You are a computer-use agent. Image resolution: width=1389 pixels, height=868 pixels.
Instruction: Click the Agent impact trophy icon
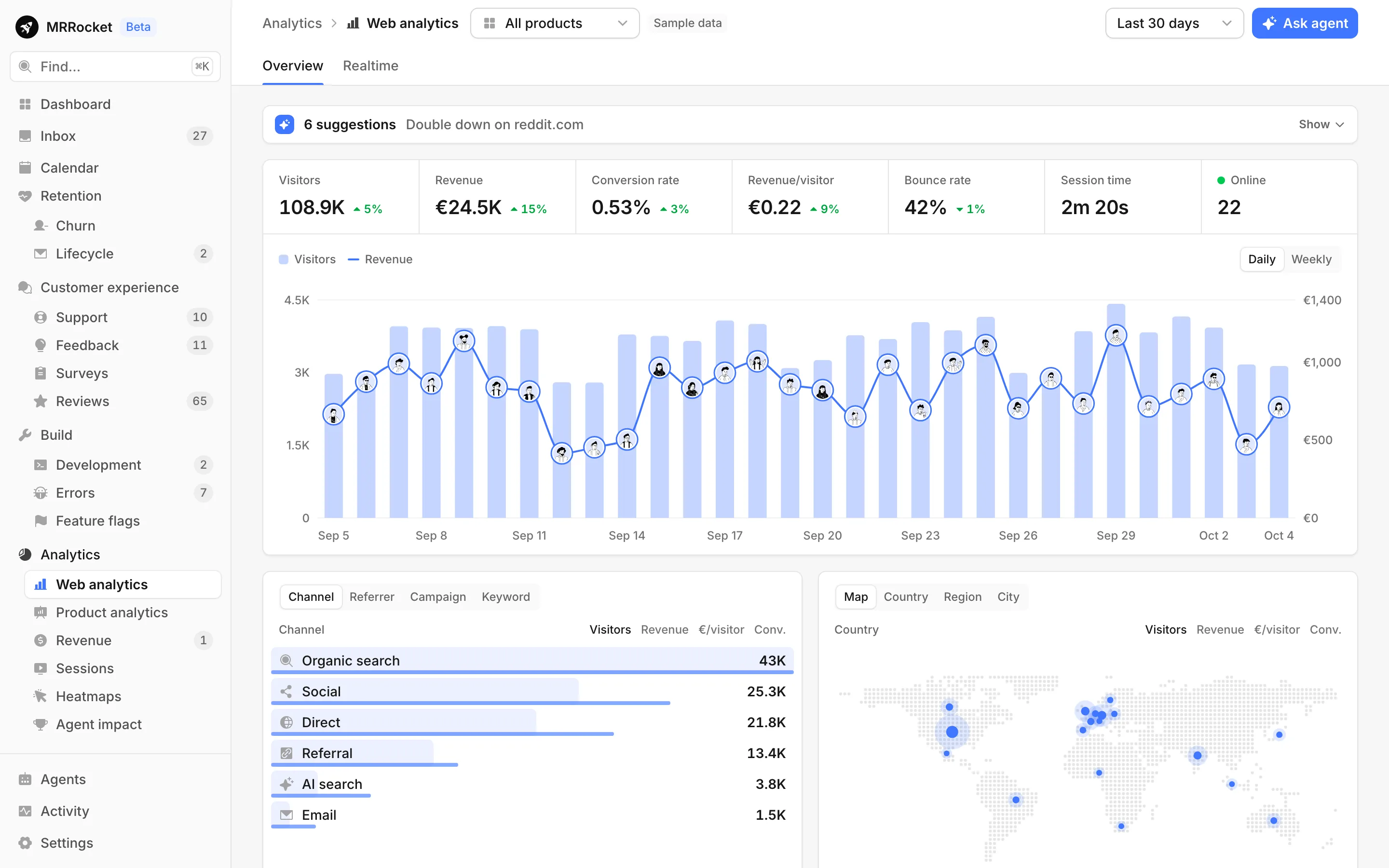coord(40,724)
